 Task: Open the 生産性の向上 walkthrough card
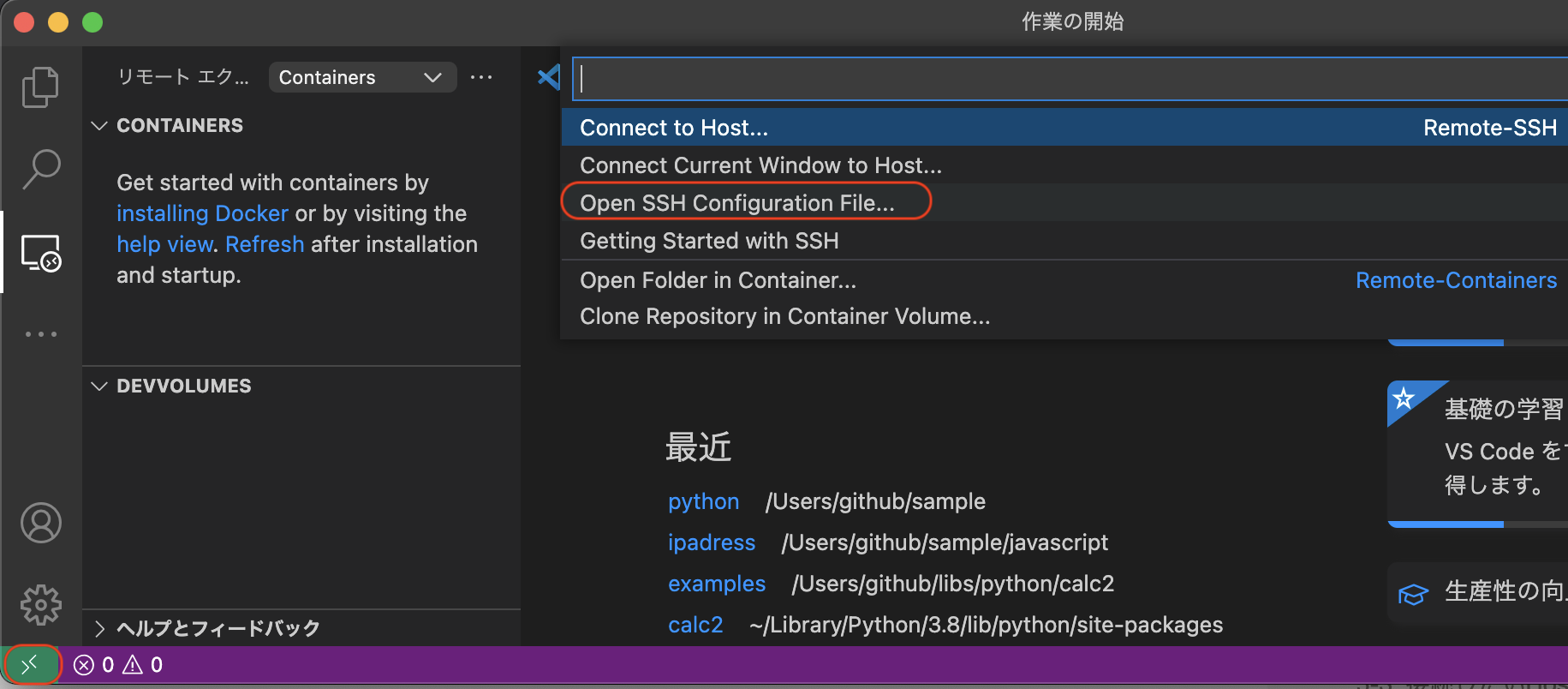click(1477, 591)
